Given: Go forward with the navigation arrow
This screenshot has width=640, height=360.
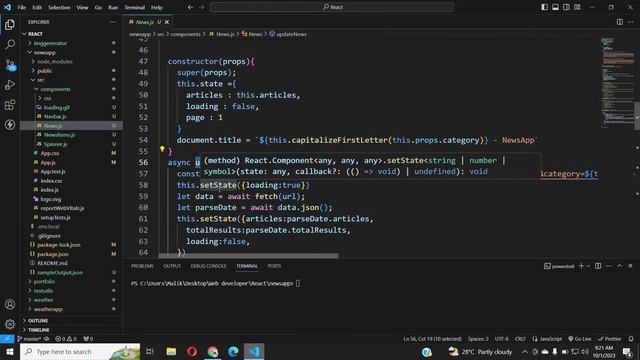Looking at the screenshot, I should point(202,7).
